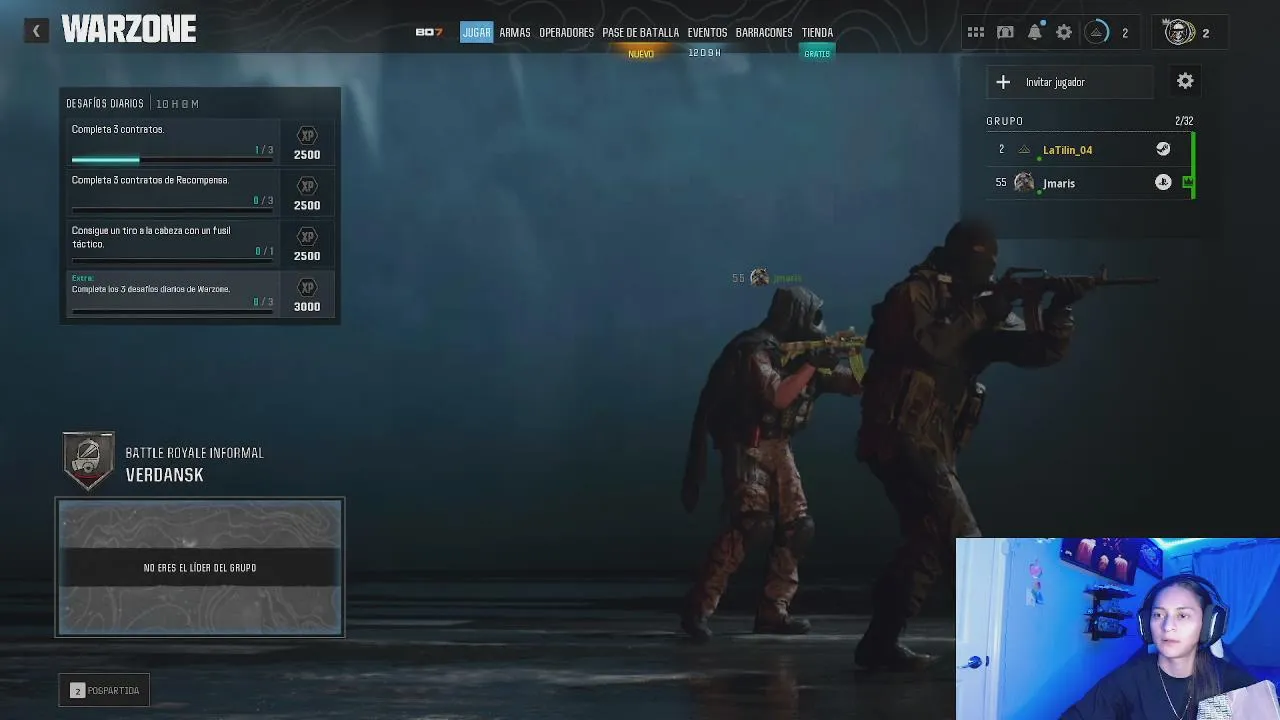Open group settings gear icon

point(1185,81)
